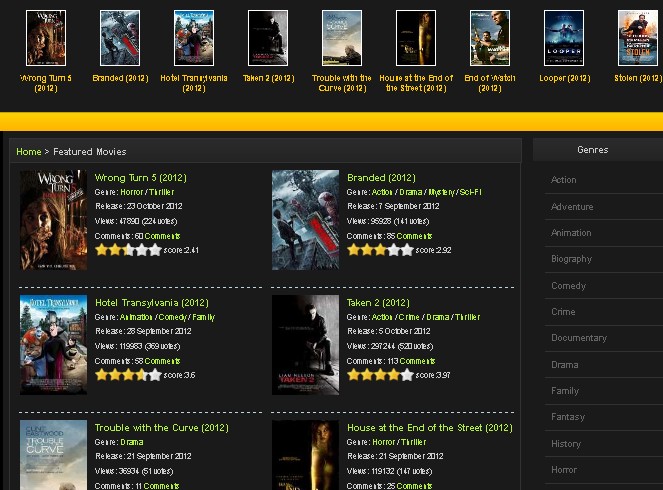This screenshot has width=663, height=490.
Task: Click End of Watch (2012) caption link
Action: tap(490, 83)
